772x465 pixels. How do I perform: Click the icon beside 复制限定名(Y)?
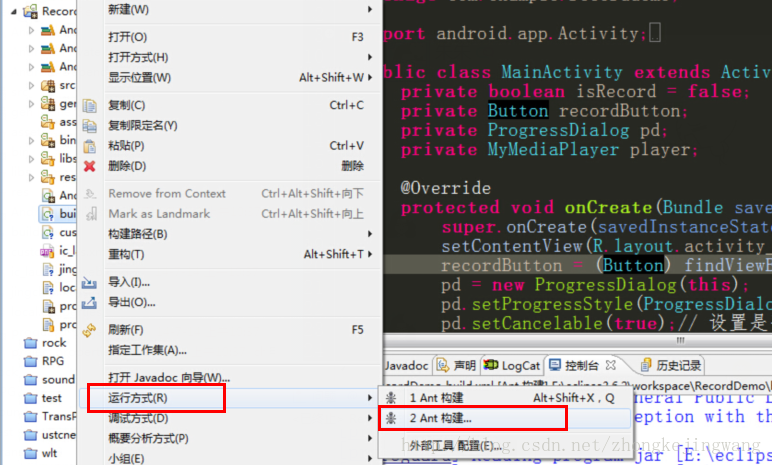coord(90,126)
